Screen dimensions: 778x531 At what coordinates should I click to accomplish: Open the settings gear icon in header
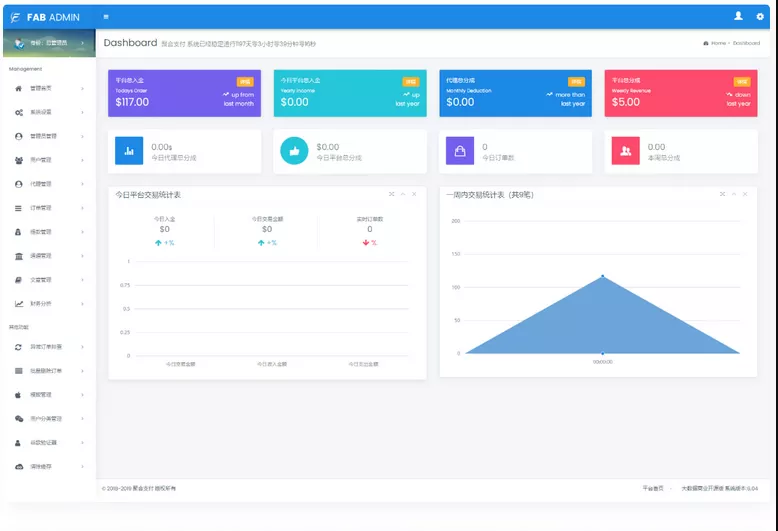pyautogui.click(x=760, y=16)
